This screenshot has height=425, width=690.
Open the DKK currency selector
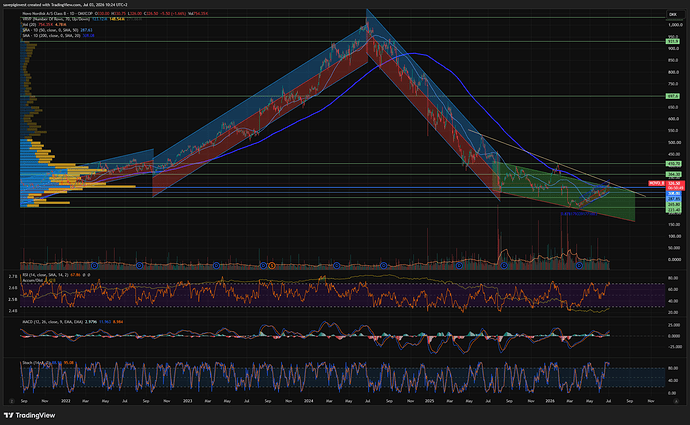point(673,15)
